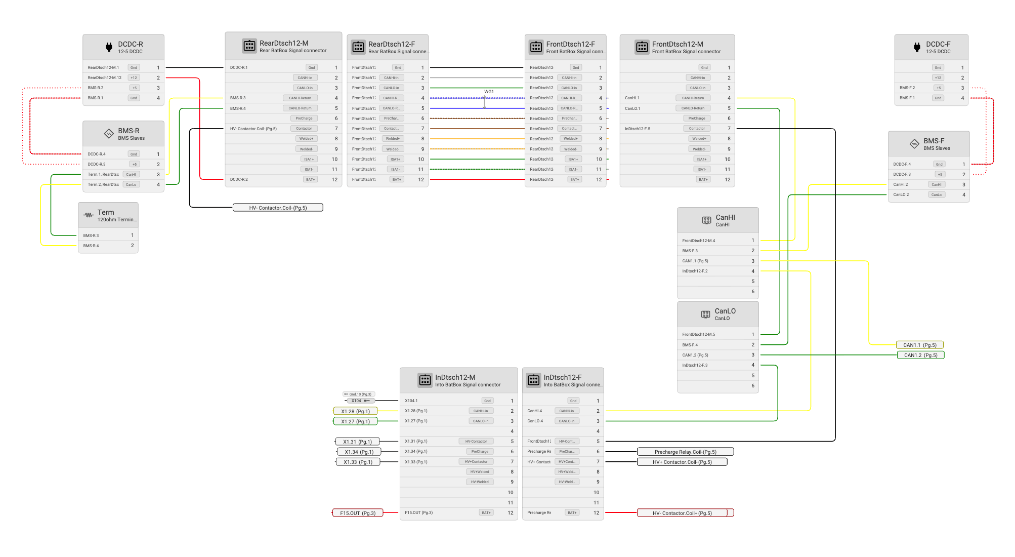Viewport: 1015px width, 557px height.
Task: Open the CAN1.1 (Pg.5) yellow reference
Action: [x=920, y=345]
